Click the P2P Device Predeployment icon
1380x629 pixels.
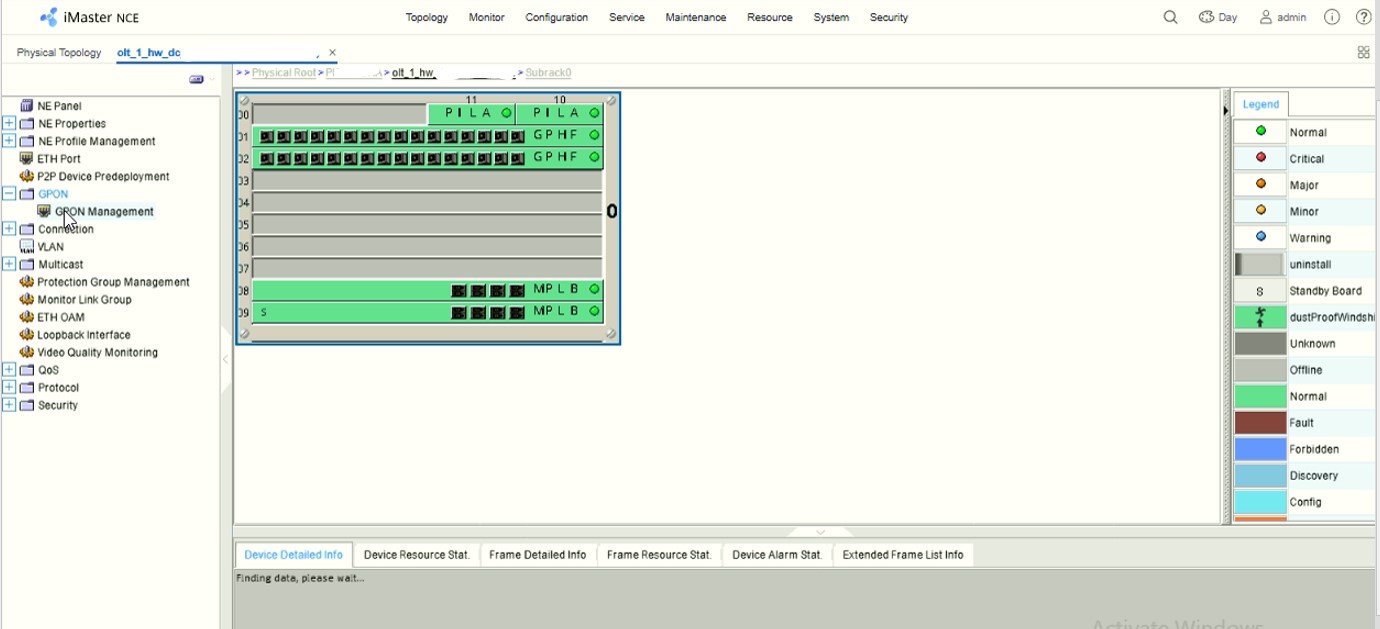coord(27,176)
